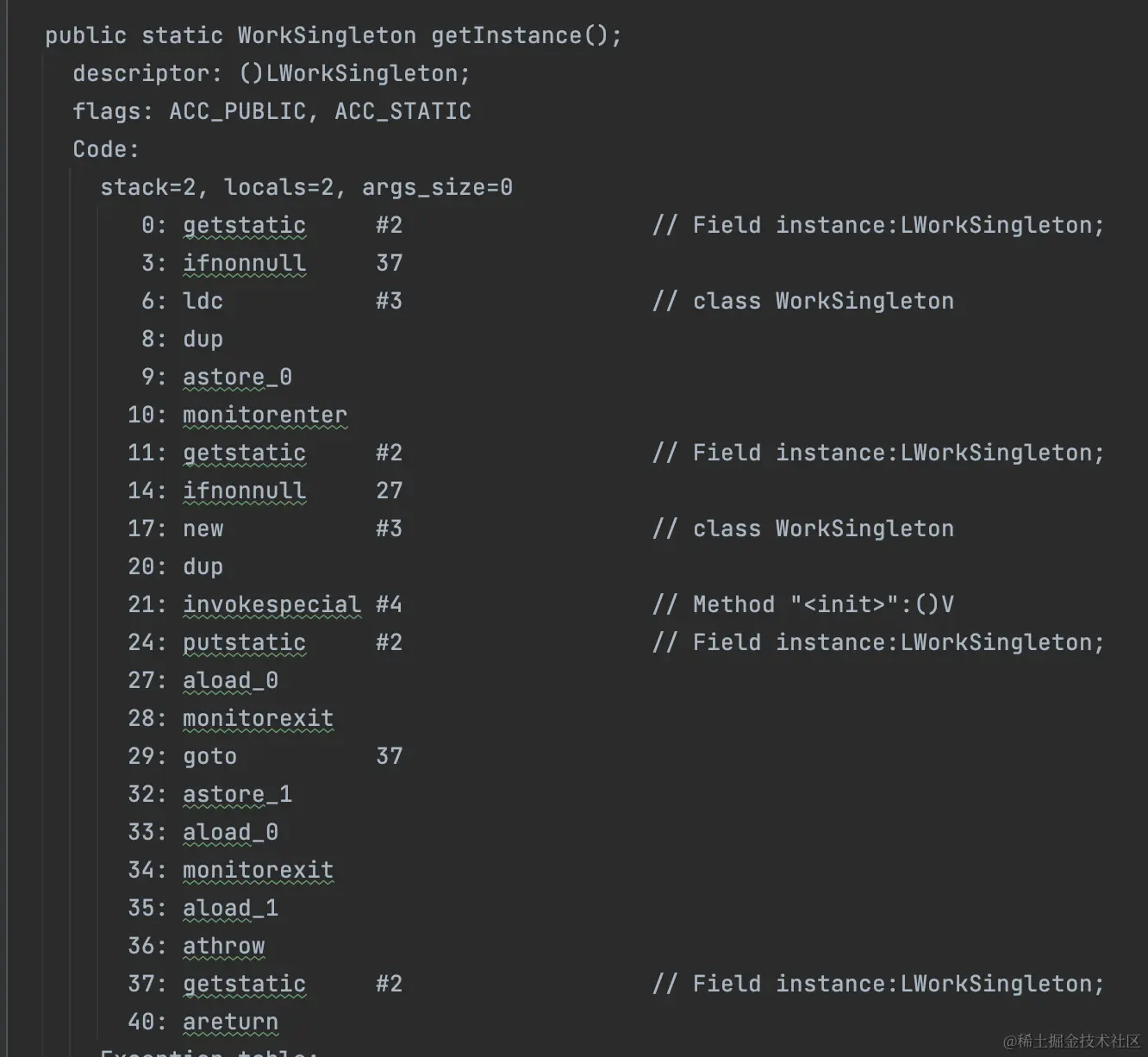Click the invokespecial instruction

point(271,604)
